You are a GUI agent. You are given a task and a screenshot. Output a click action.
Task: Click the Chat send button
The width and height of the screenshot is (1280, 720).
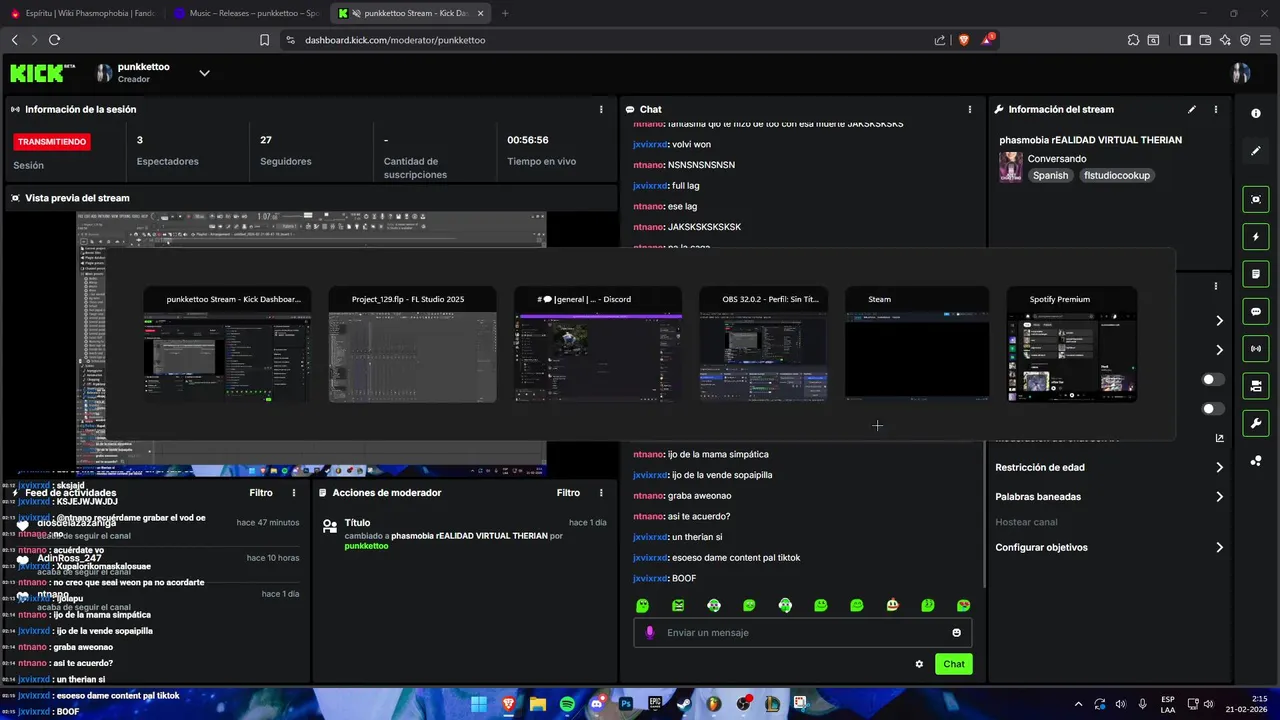click(954, 664)
